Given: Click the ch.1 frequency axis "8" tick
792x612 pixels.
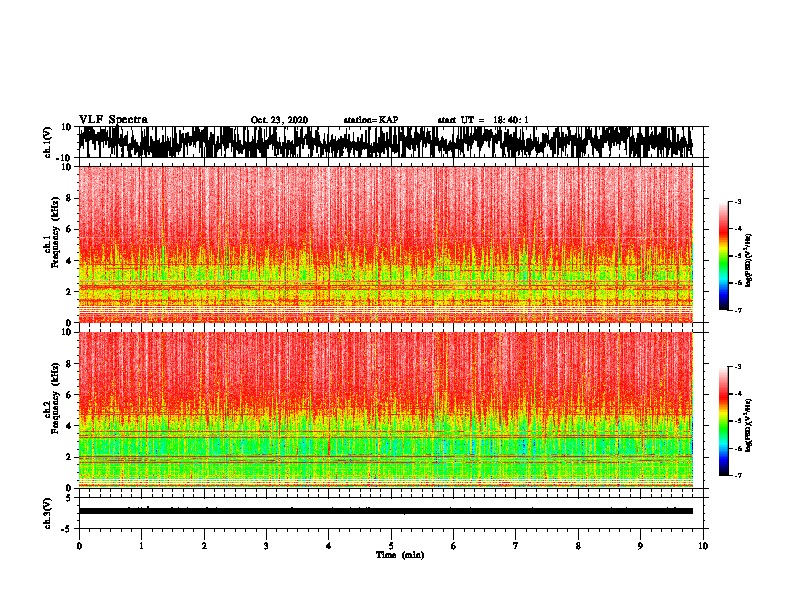Looking at the screenshot, I should 69,198.
